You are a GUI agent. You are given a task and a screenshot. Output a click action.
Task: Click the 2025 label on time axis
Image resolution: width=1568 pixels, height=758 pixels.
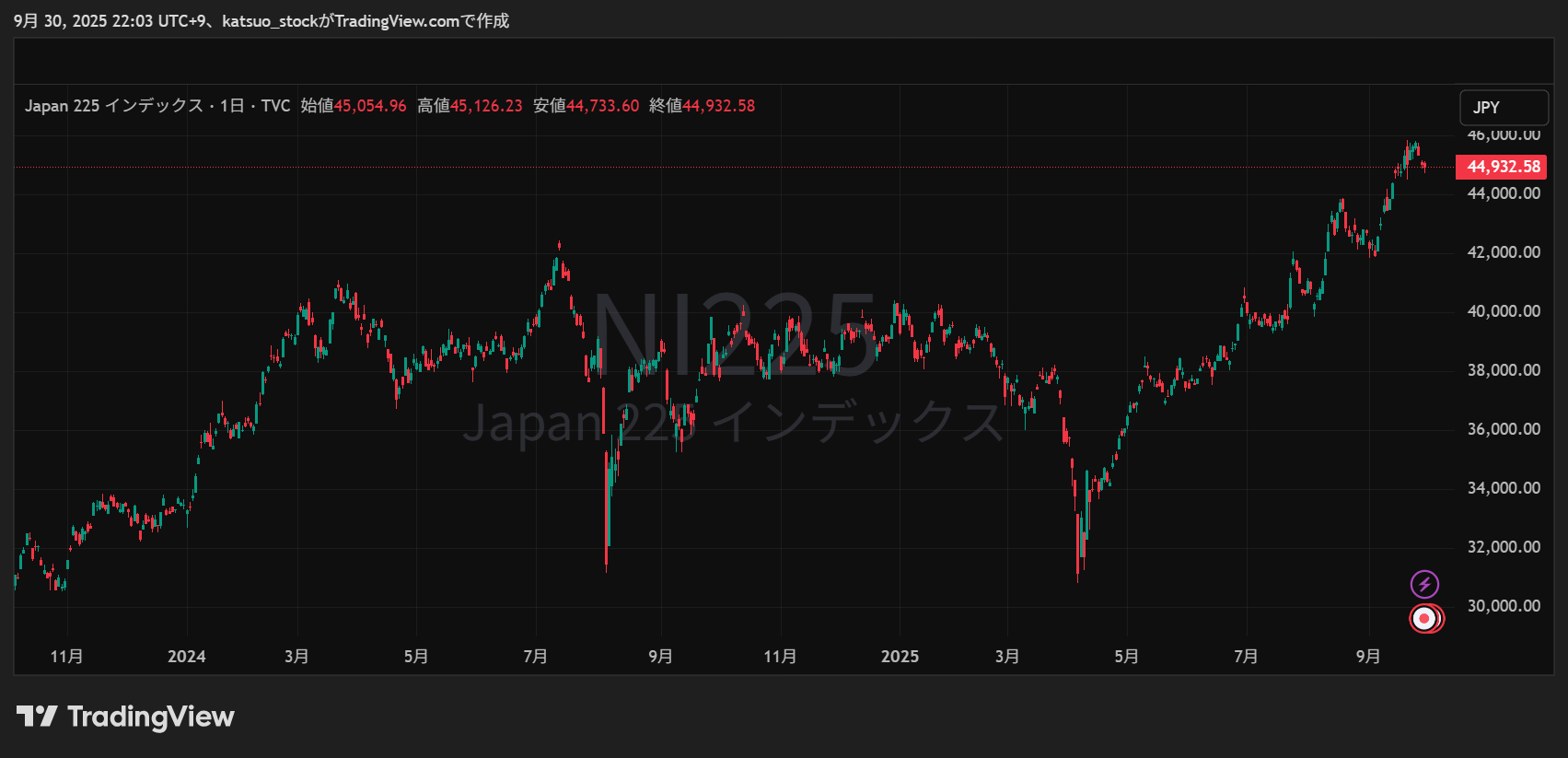tap(900, 656)
